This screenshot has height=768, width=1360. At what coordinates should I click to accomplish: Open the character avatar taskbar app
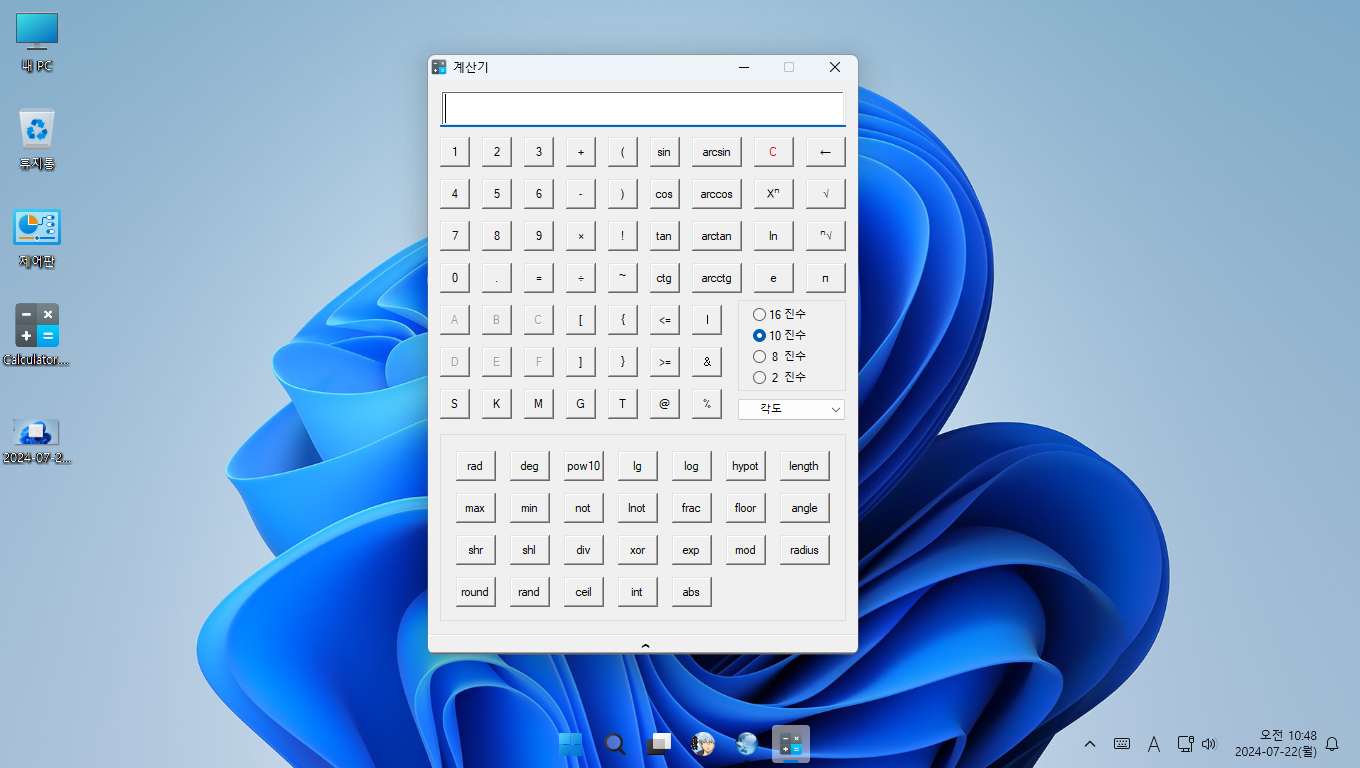(703, 744)
